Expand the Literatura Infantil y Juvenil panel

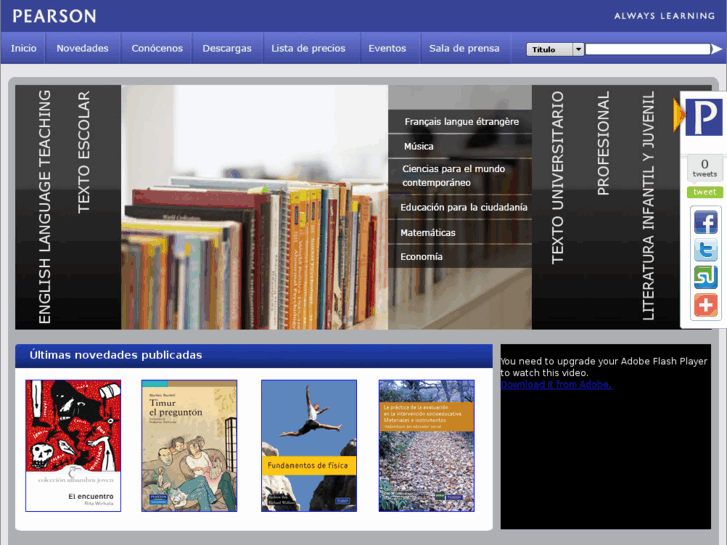coord(648,207)
